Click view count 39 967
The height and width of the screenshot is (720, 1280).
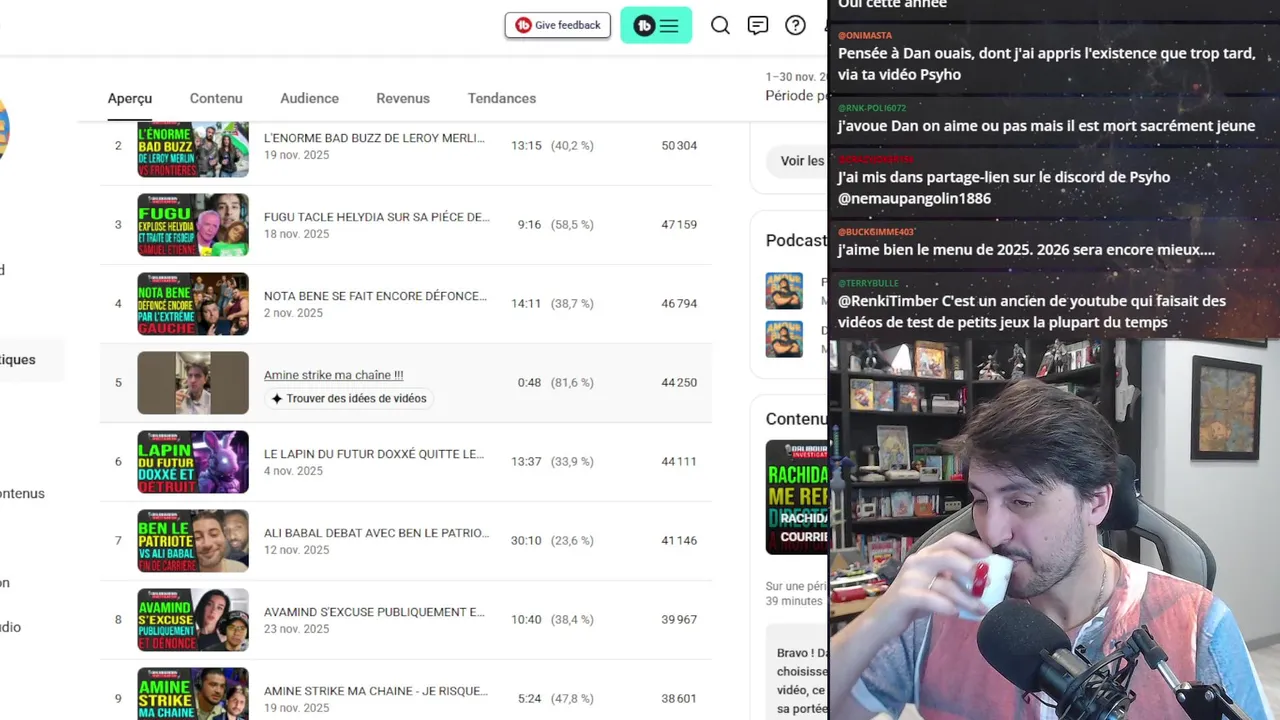tap(679, 620)
